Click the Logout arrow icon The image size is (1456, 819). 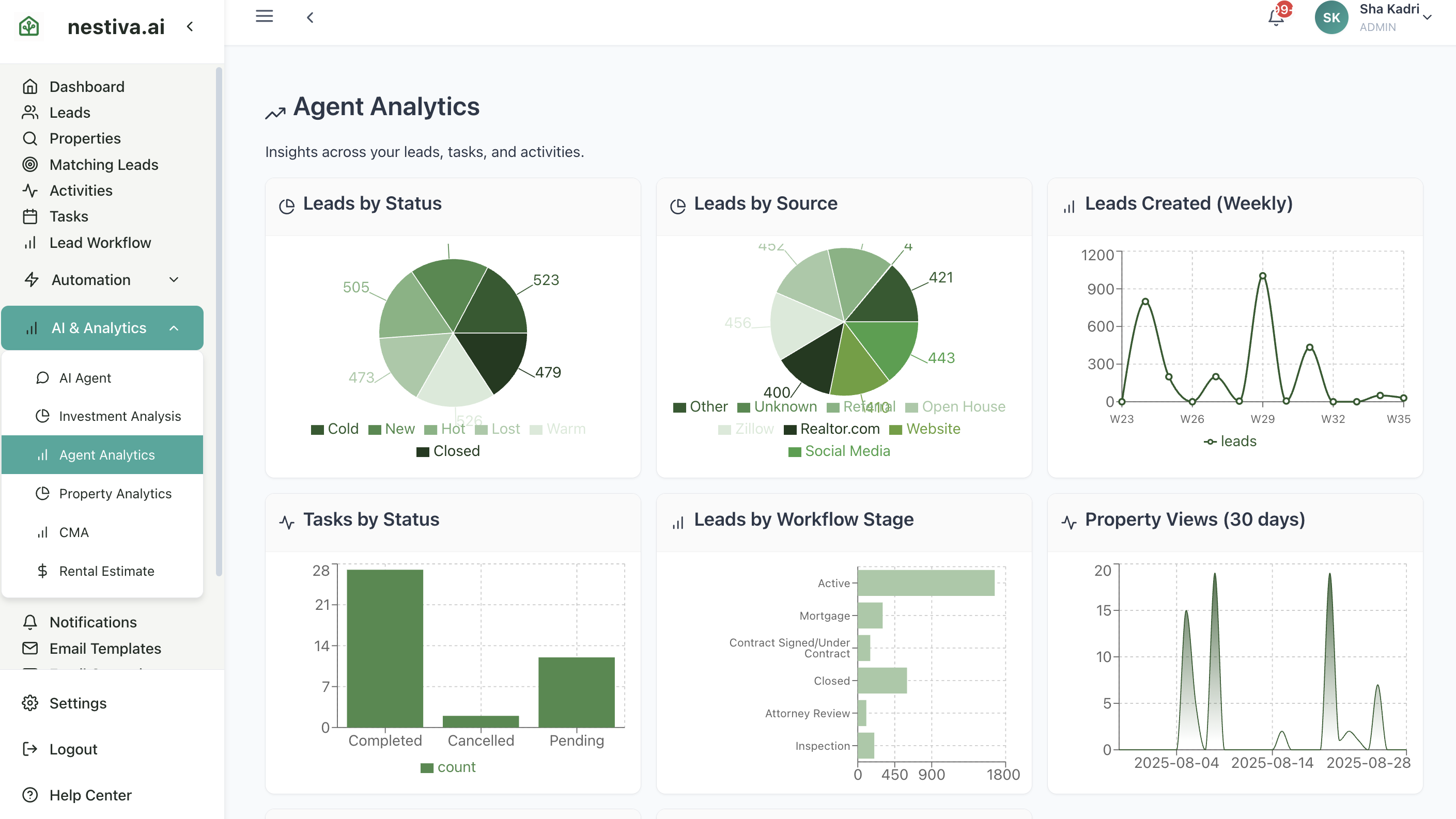(x=30, y=749)
